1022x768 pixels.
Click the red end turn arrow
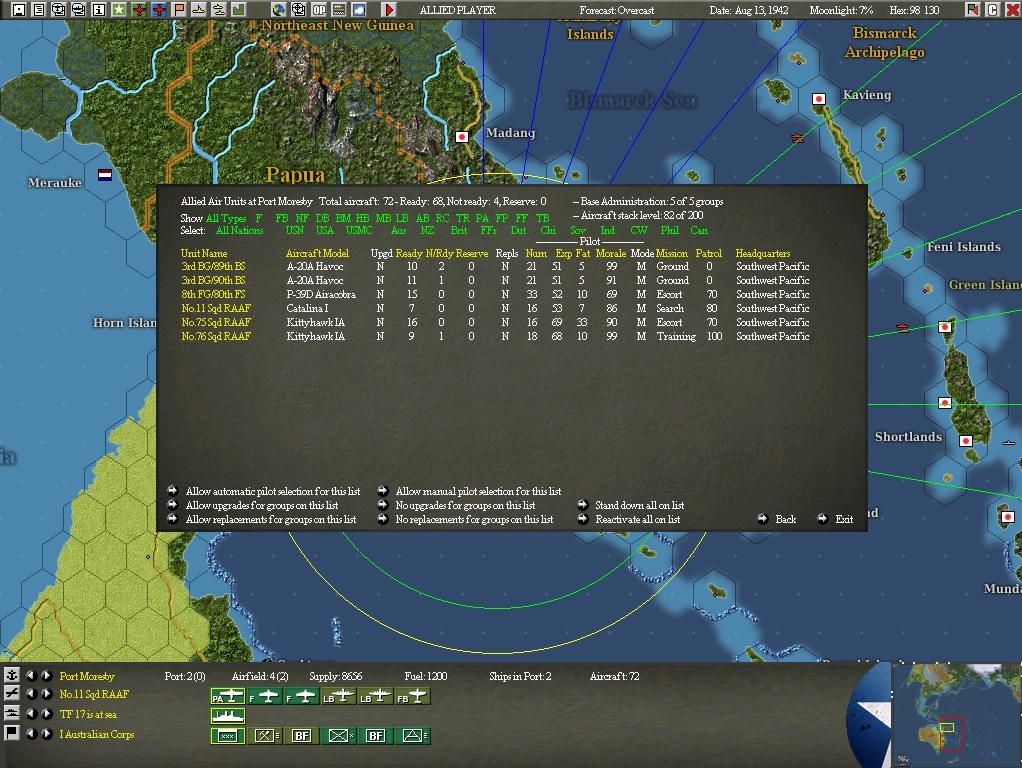(x=389, y=10)
